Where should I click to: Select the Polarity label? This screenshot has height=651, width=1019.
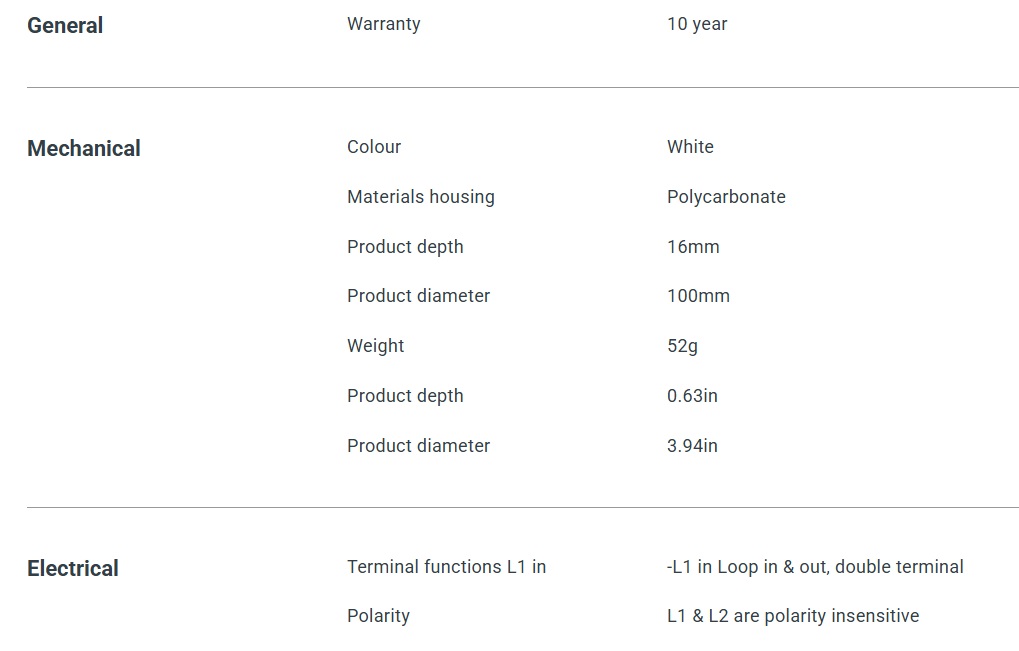[x=378, y=616]
